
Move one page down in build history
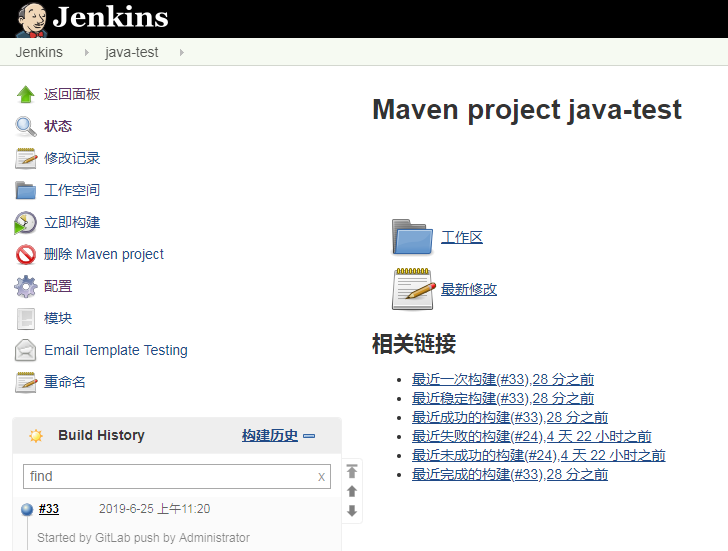(352, 511)
